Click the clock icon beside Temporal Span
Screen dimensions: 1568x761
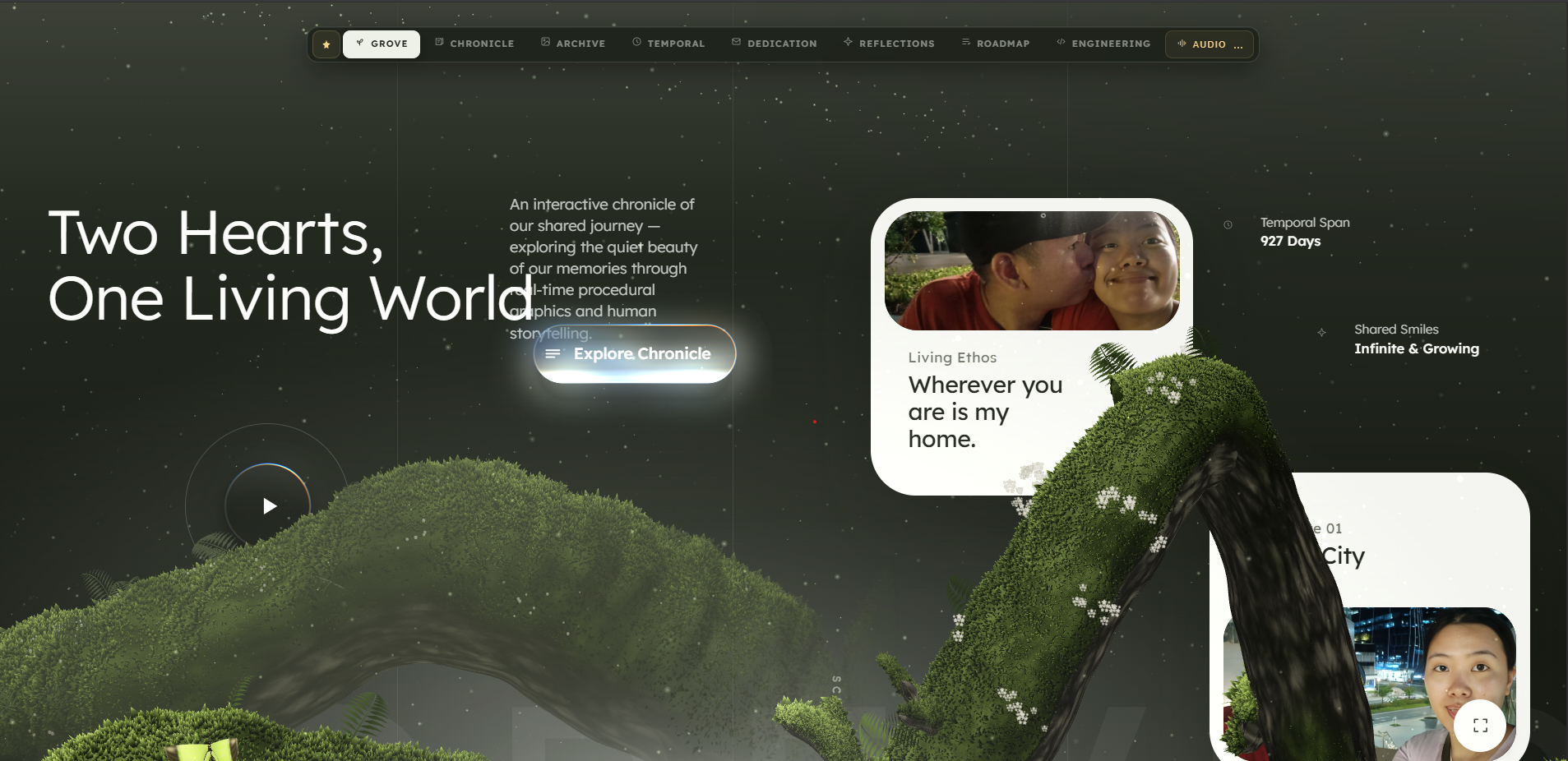1228,224
